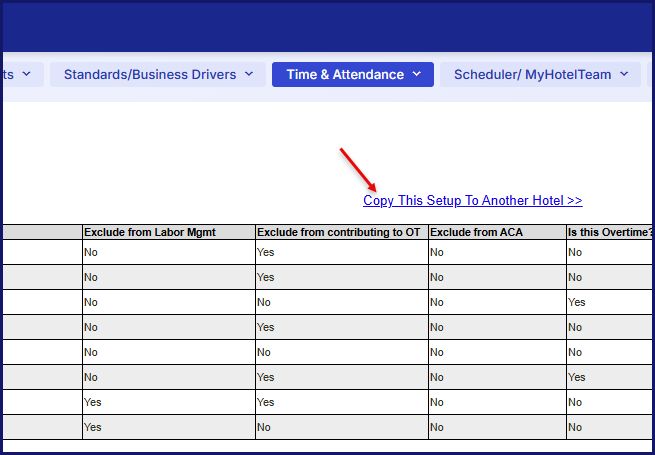Select third row's Yes in Is this Overtime column
The image size is (655, 455).
(x=577, y=302)
